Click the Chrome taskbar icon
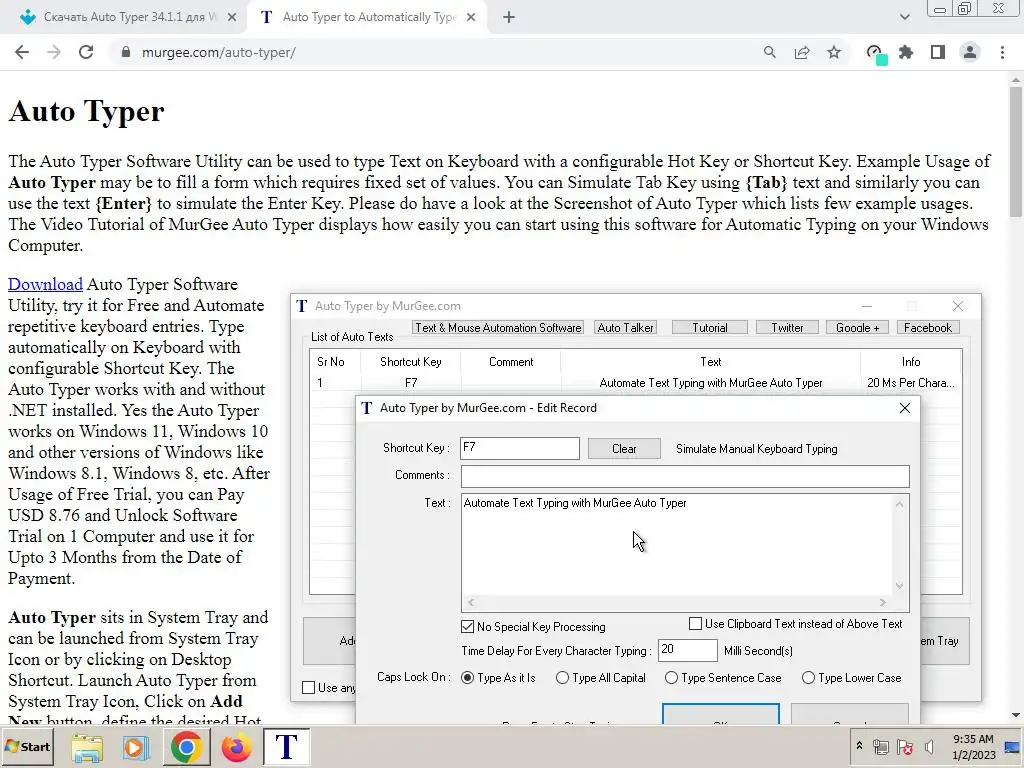The image size is (1024, 768). click(x=187, y=747)
